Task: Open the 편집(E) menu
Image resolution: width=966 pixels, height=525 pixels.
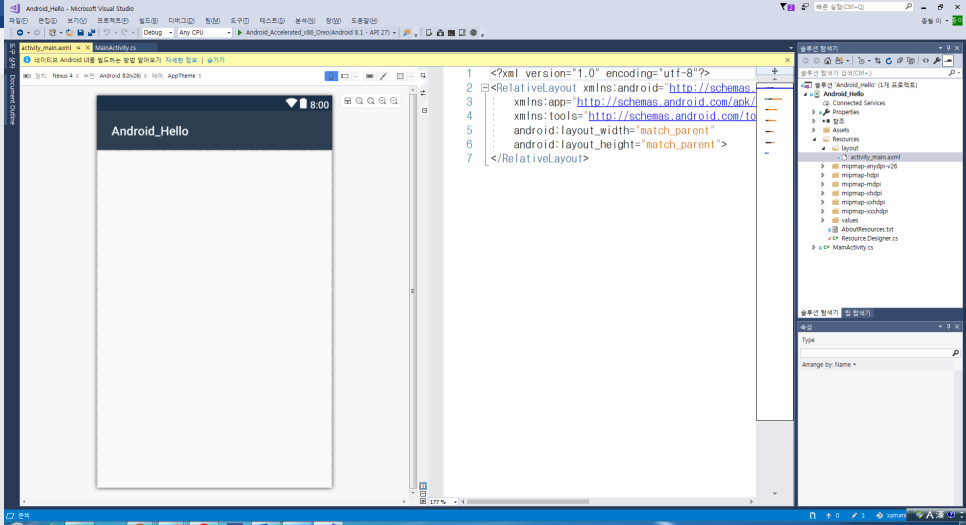Action: [47, 20]
